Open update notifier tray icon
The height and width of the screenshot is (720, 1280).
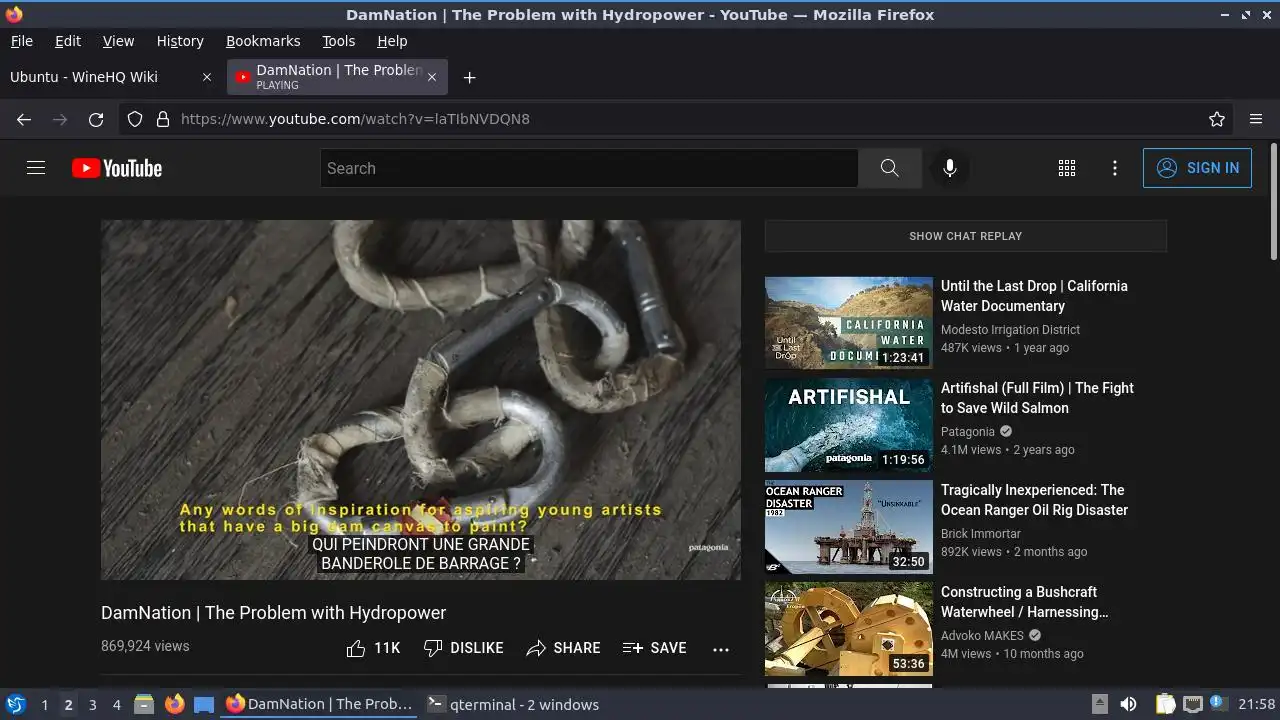[x=1218, y=704]
